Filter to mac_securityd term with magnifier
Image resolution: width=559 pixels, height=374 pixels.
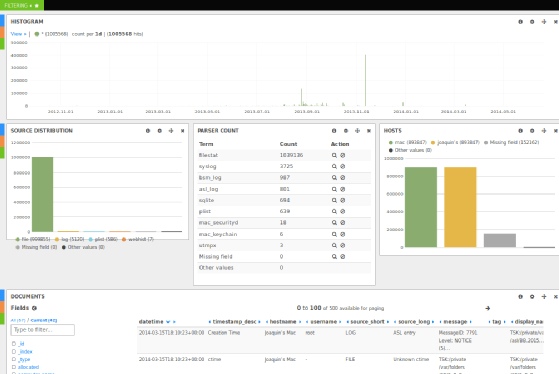334,222
